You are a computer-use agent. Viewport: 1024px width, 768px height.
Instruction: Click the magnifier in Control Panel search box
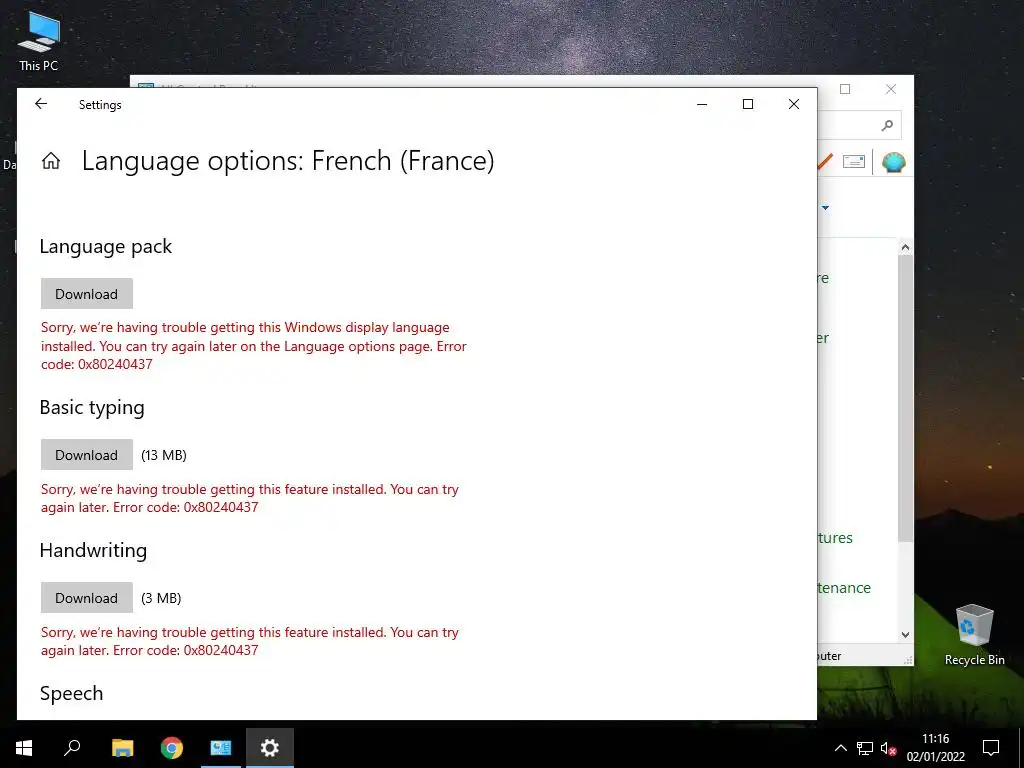(x=887, y=125)
